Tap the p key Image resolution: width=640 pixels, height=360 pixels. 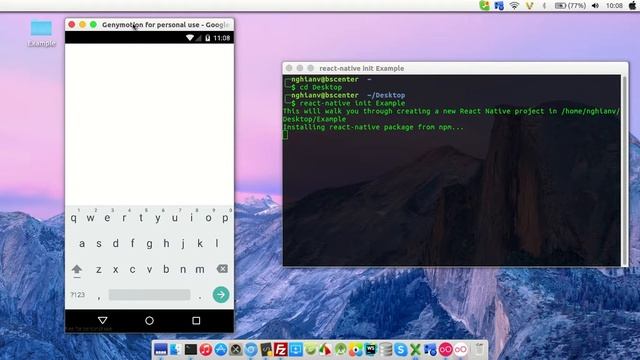(x=225, y=218)
